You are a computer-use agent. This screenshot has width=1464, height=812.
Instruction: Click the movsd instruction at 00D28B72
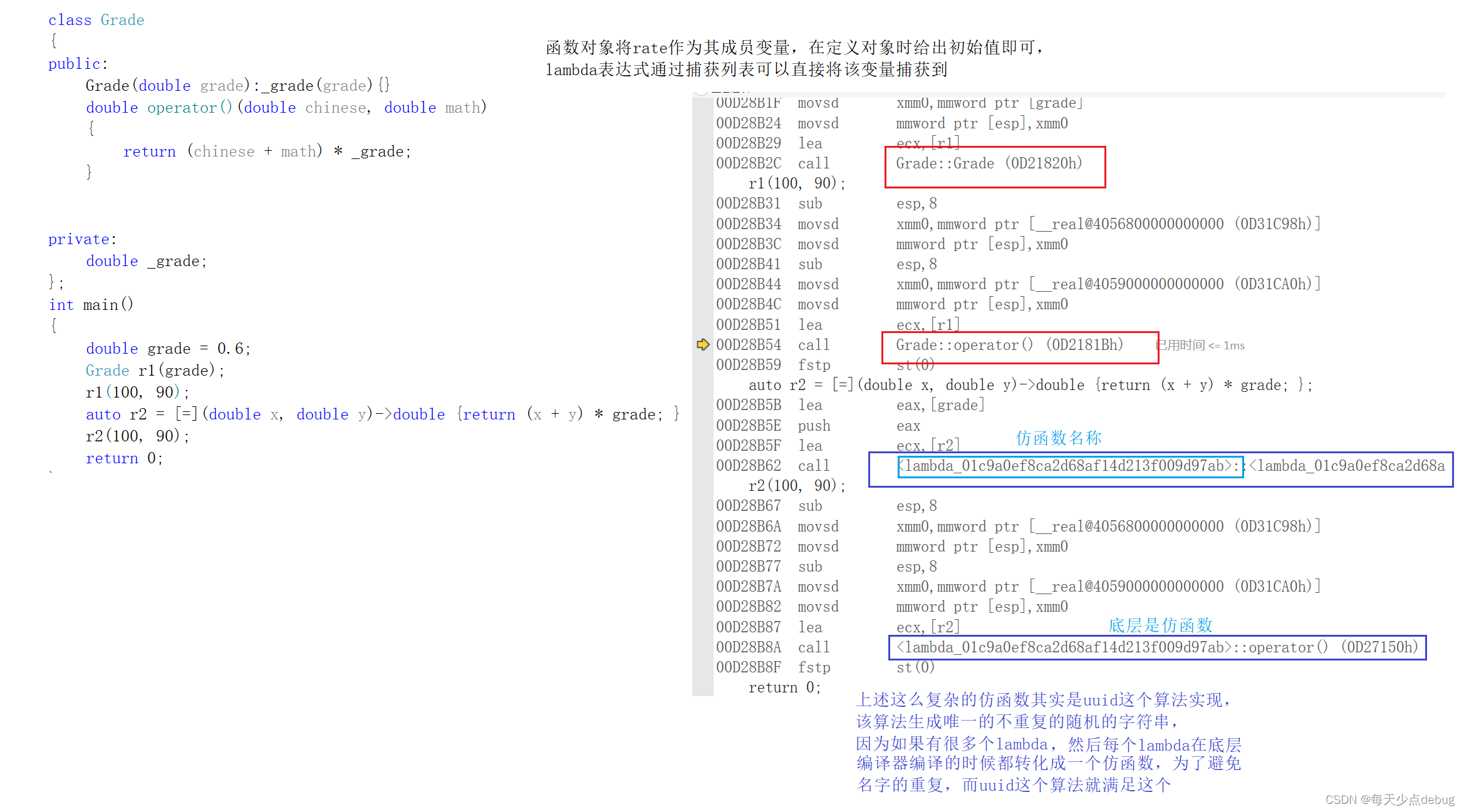(x=892, y=547)
